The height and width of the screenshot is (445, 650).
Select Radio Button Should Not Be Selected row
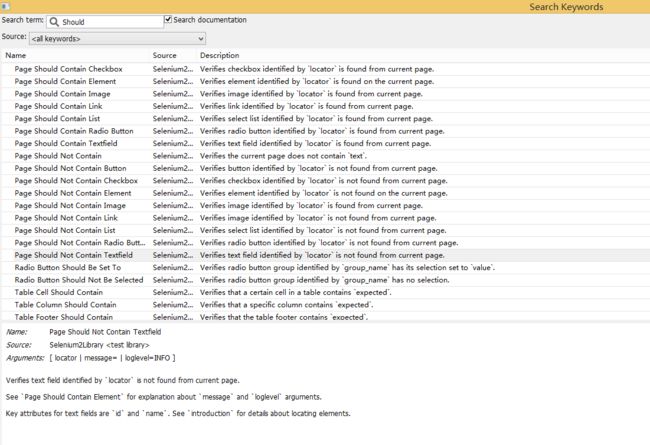(x=78, y=280)
